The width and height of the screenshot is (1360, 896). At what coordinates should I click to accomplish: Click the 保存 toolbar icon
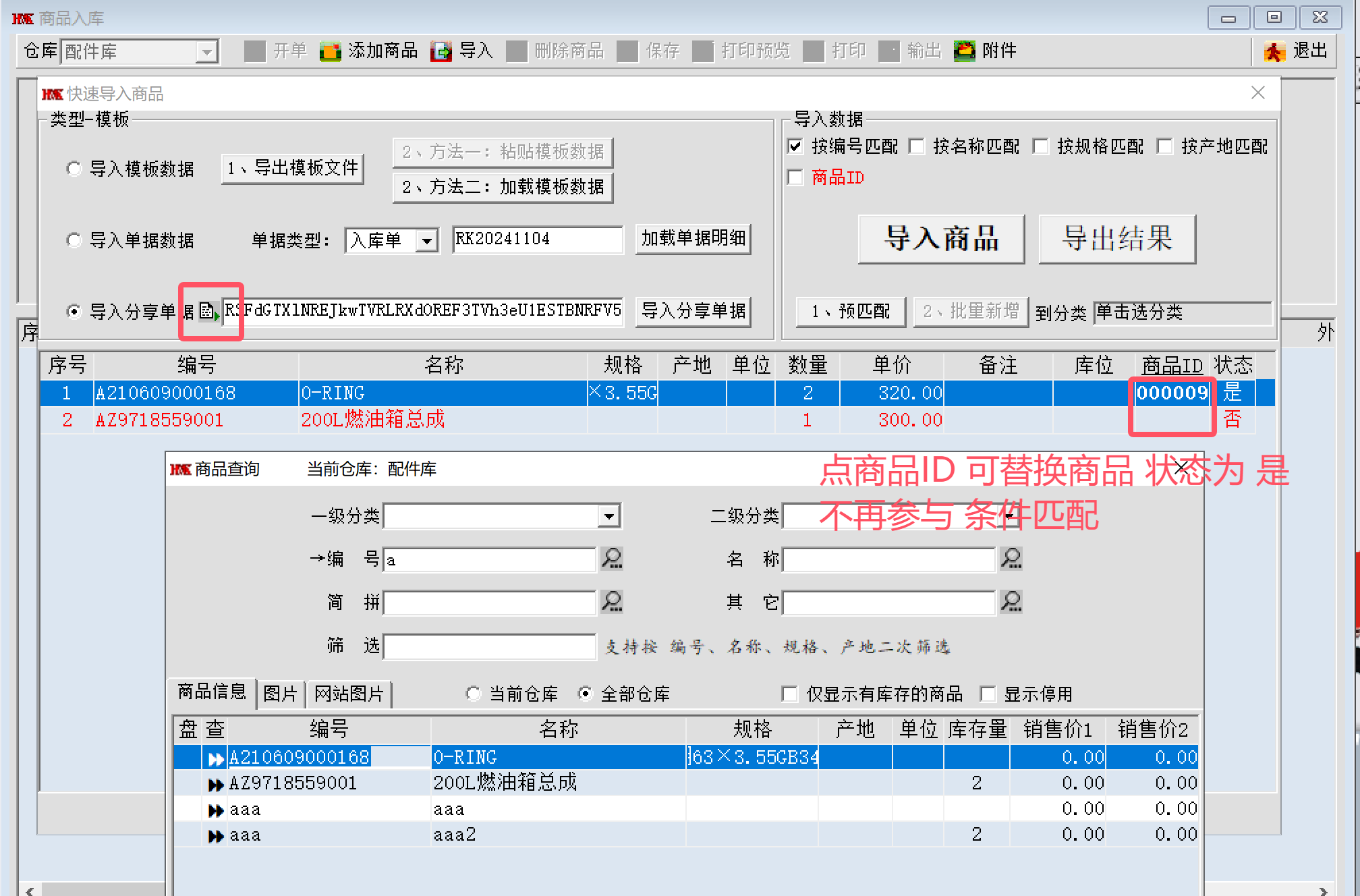[627, 51]
